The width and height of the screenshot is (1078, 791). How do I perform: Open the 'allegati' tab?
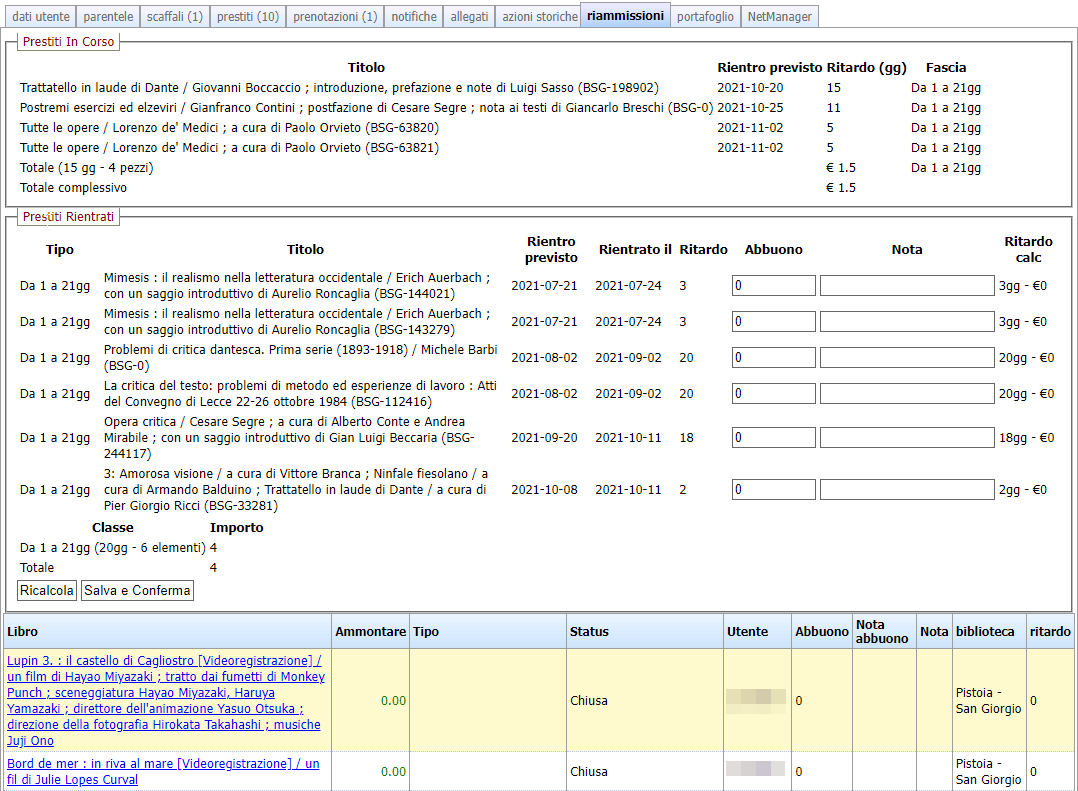point(469,16)
